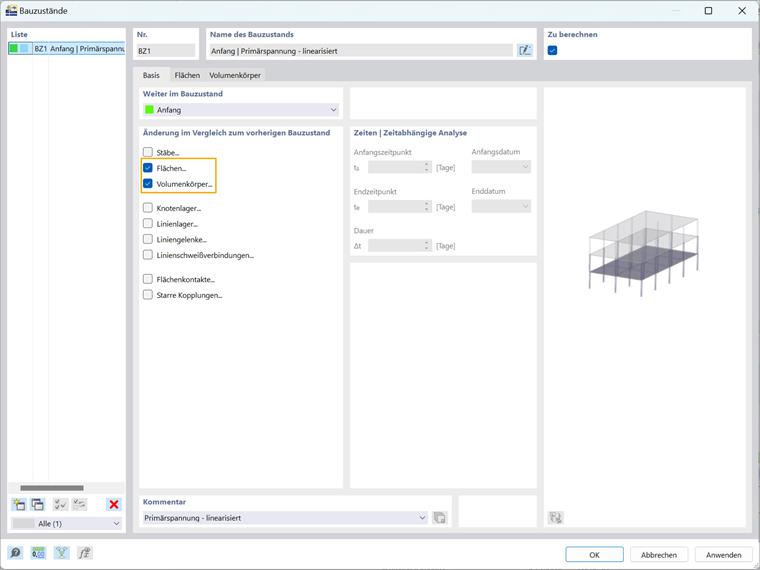Enable the Linienlager... checkbox
Image resolution: width=760 pixels, height=570 pixels.
click(148, 223)
